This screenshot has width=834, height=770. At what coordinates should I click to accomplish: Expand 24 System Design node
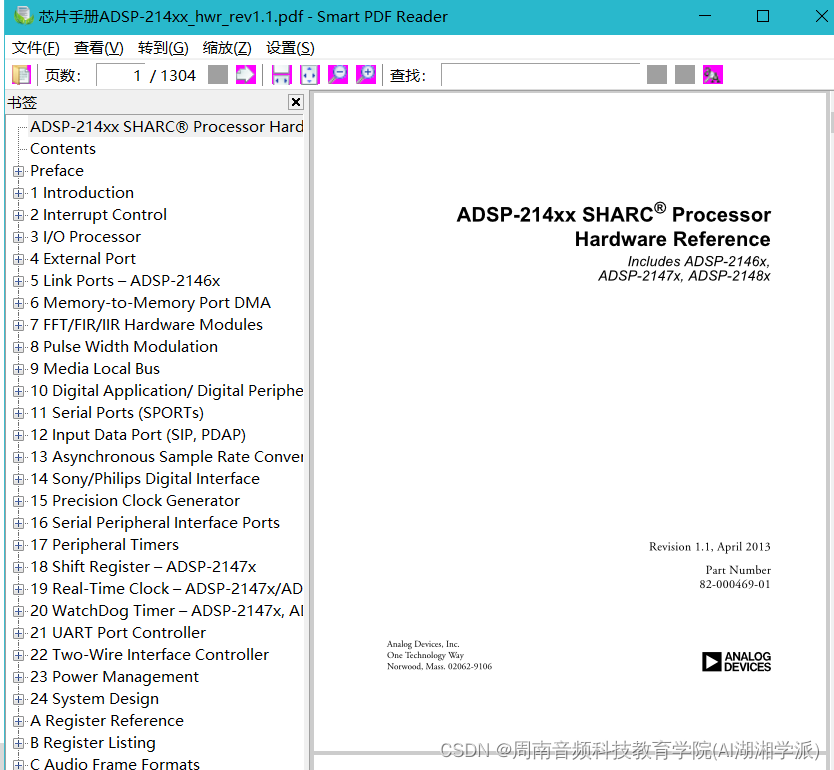coord(19,699)
